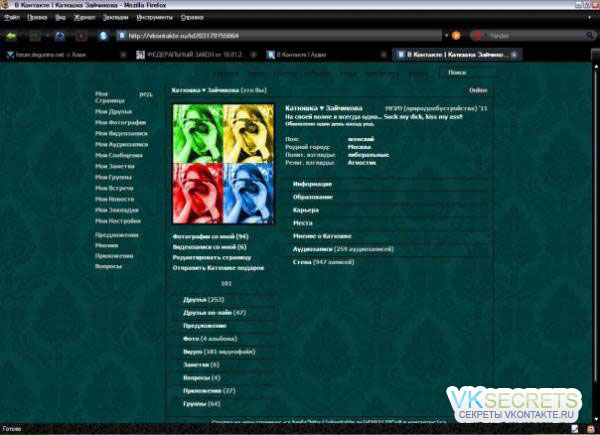Click the page scrollbar up arrow

(596, 67)
